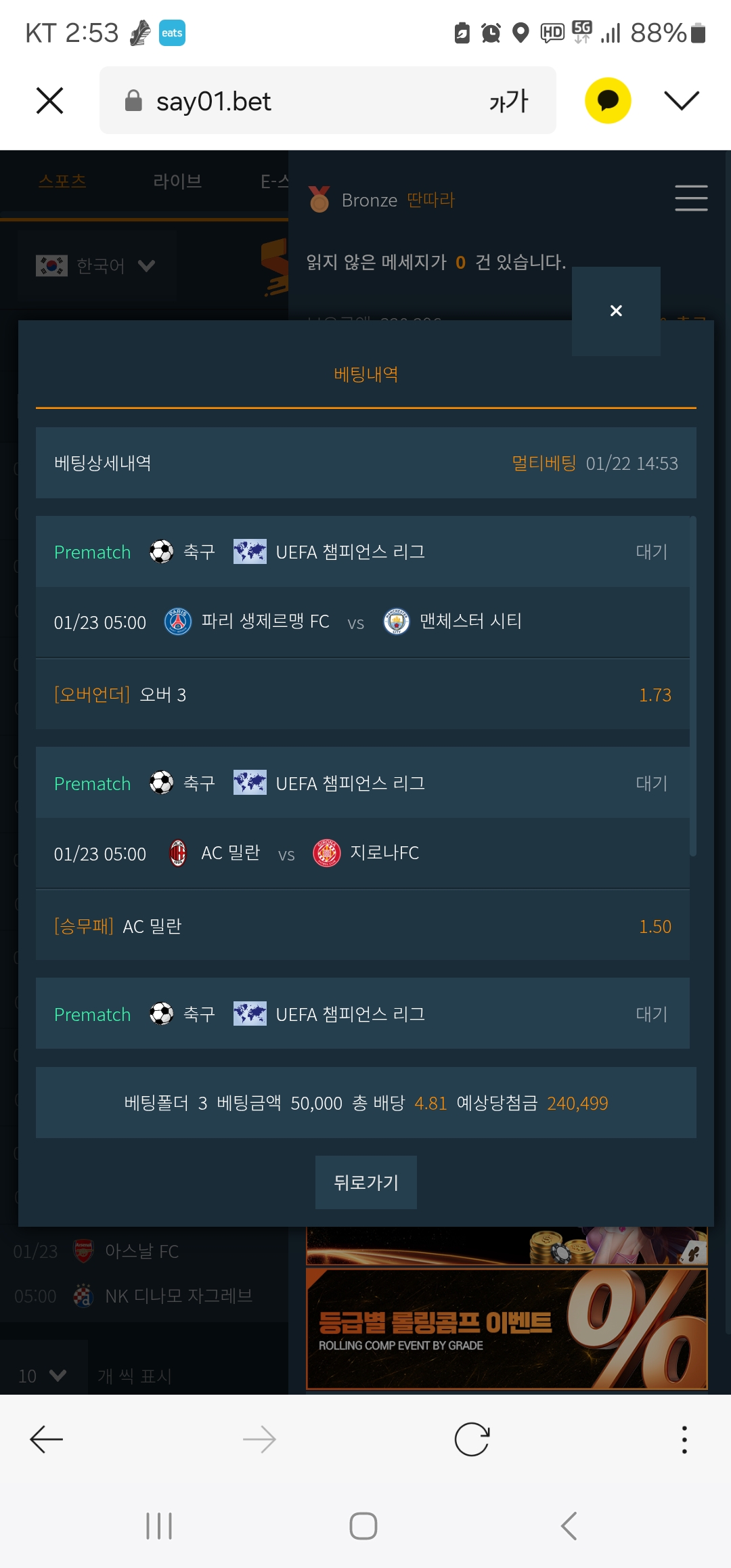Tap the Paris Saint-Germain team logo

[x=178, y=622]
